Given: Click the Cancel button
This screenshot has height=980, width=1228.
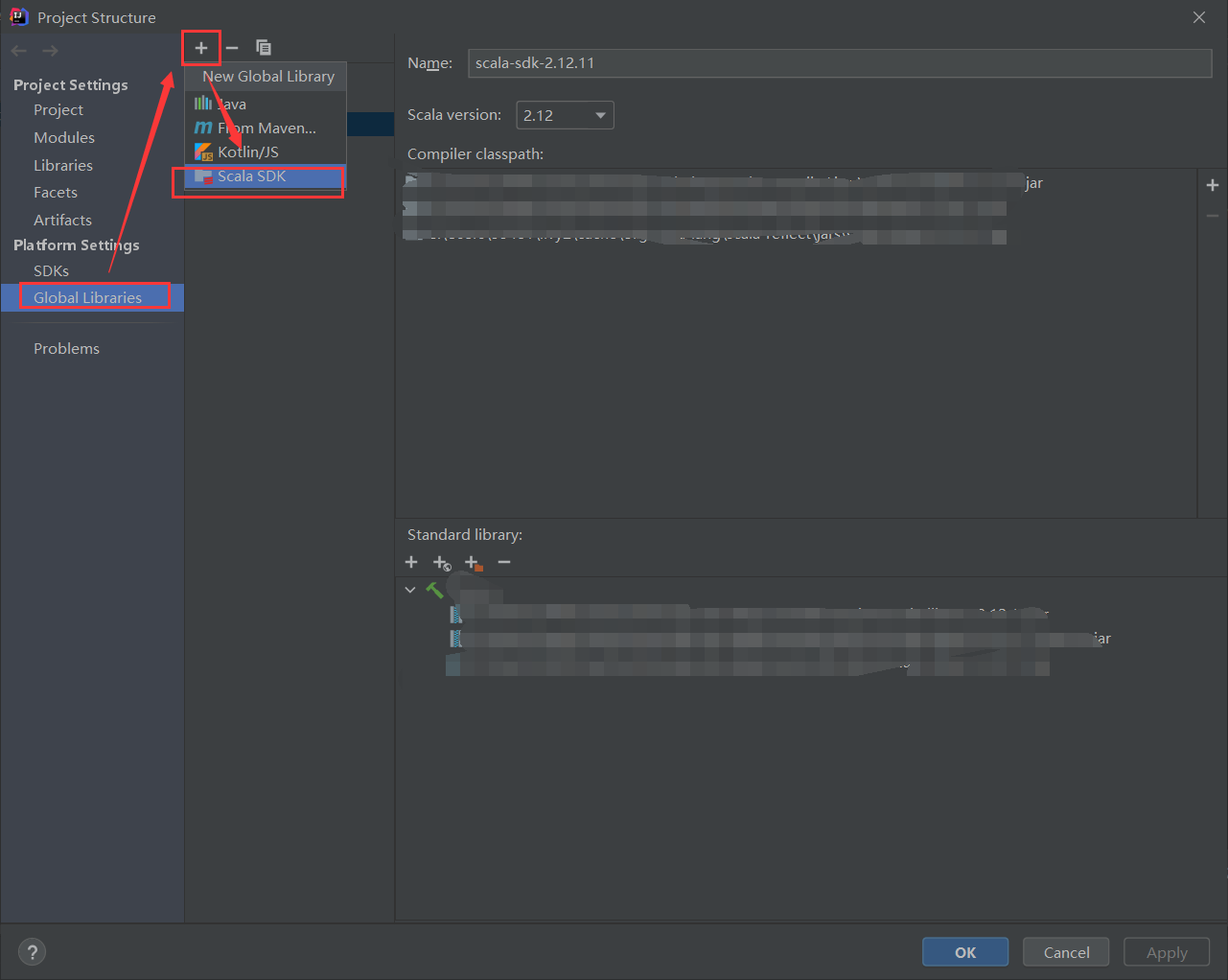Looking at the screenshot, I should click(1066, 952).
